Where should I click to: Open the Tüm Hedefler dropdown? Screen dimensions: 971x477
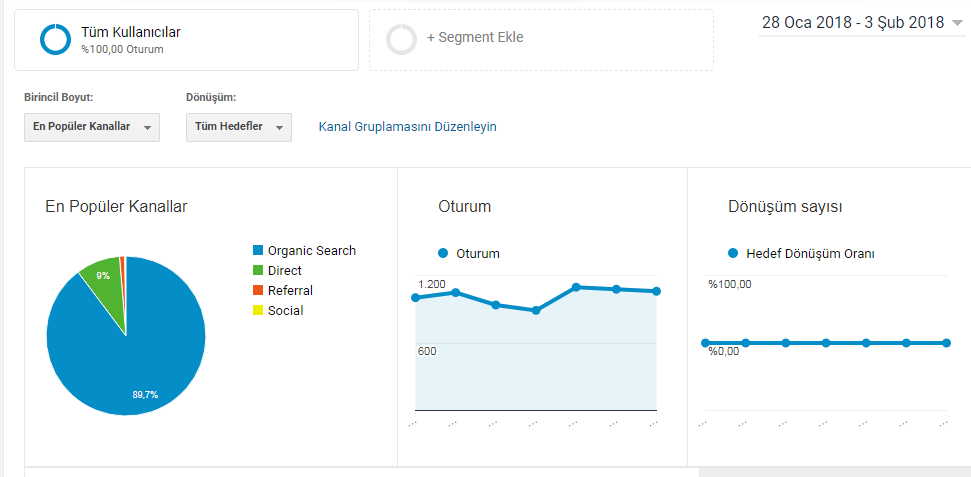[x=239, y=127]
